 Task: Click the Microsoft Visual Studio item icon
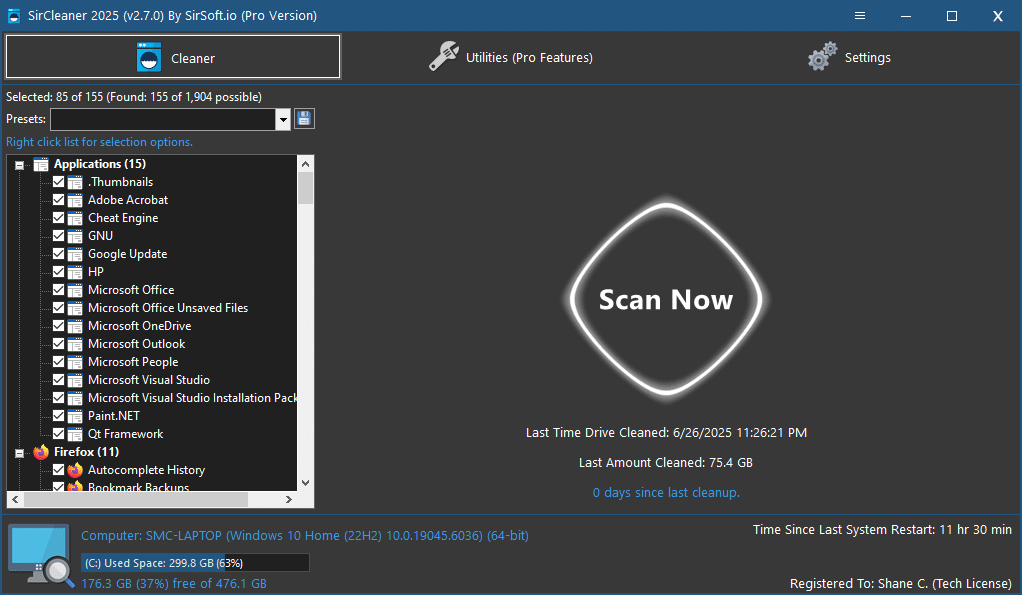75,380
